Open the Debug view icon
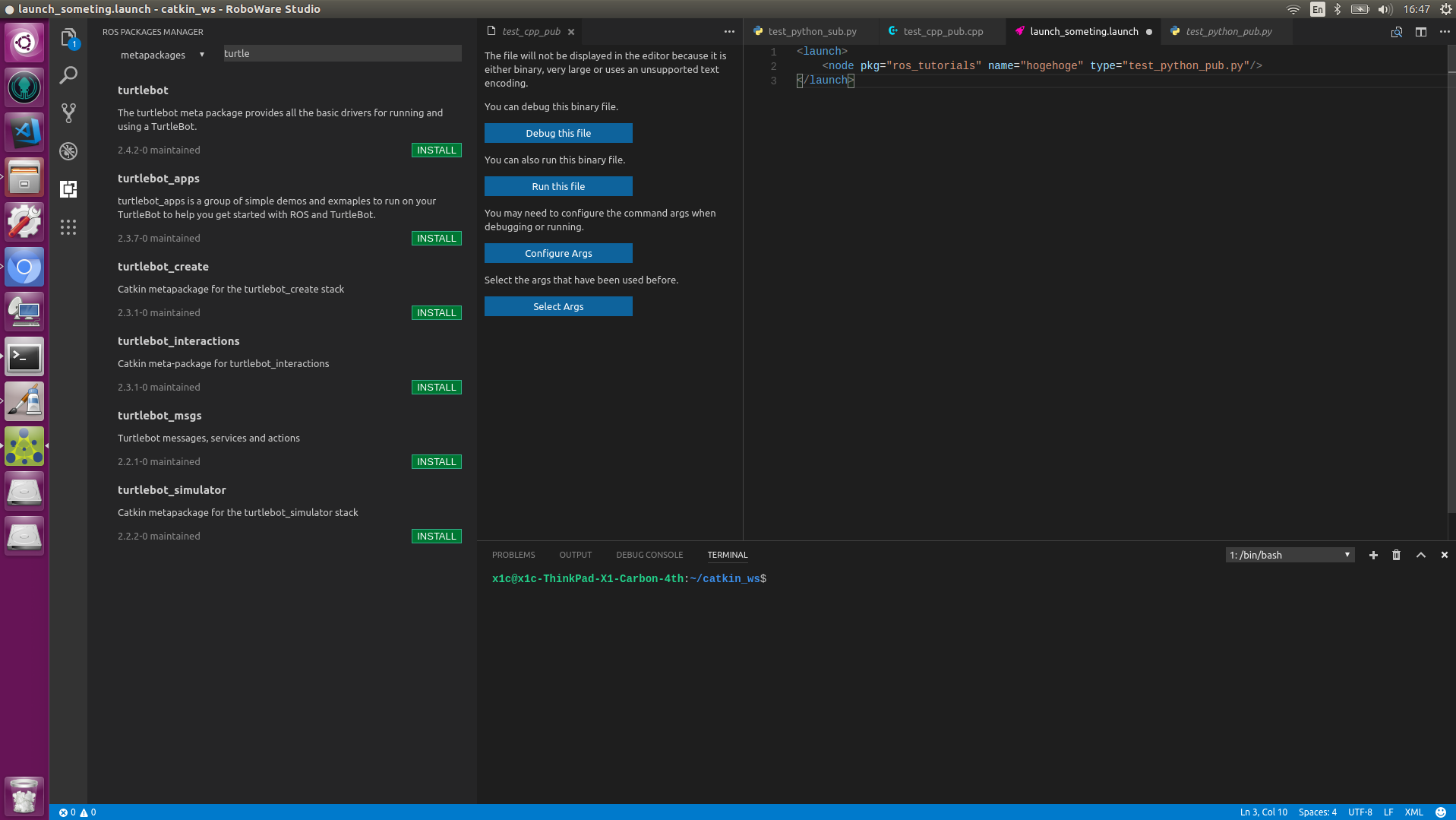 point(68,151)
